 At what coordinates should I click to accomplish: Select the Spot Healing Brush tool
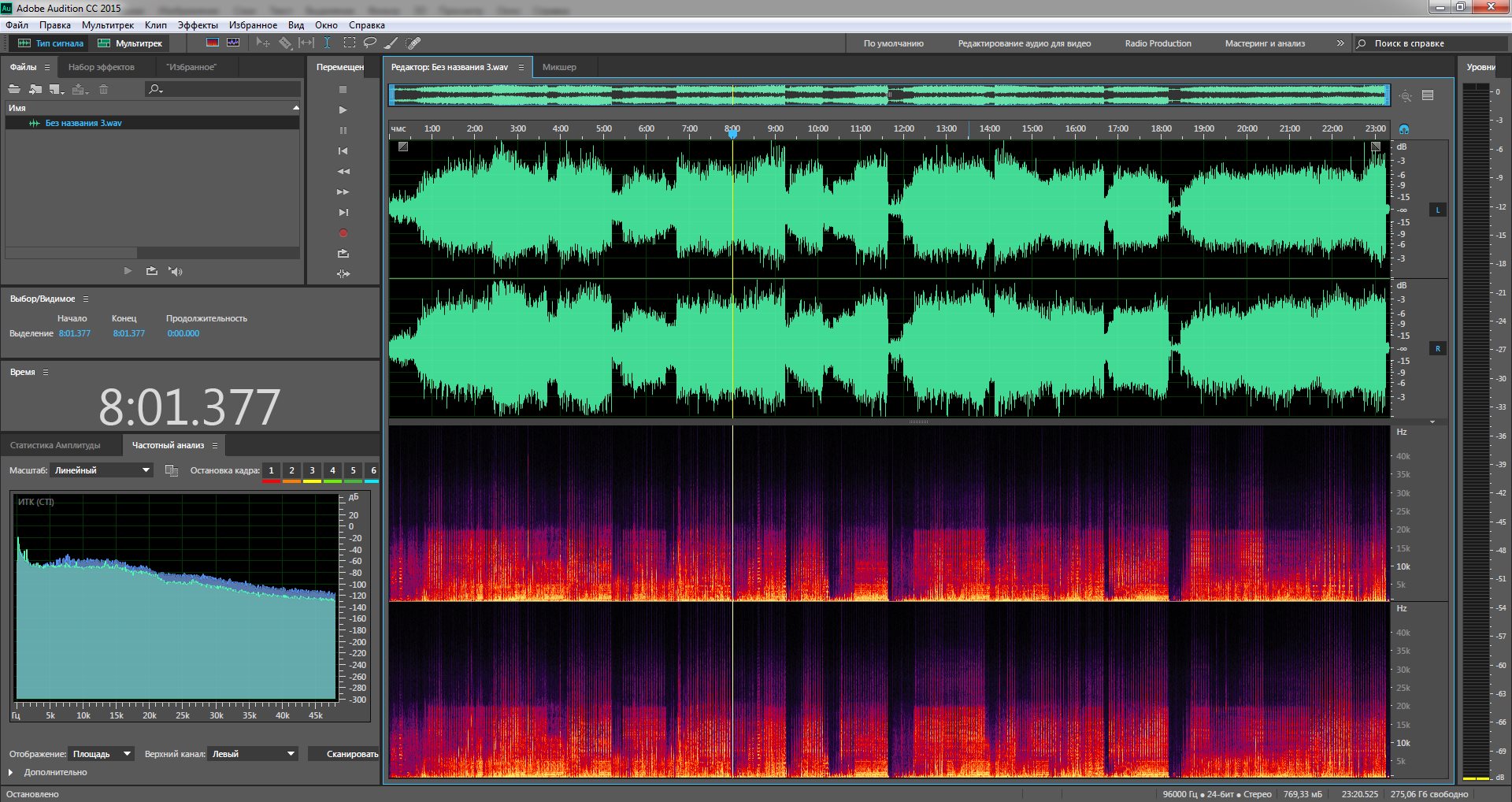413,43
